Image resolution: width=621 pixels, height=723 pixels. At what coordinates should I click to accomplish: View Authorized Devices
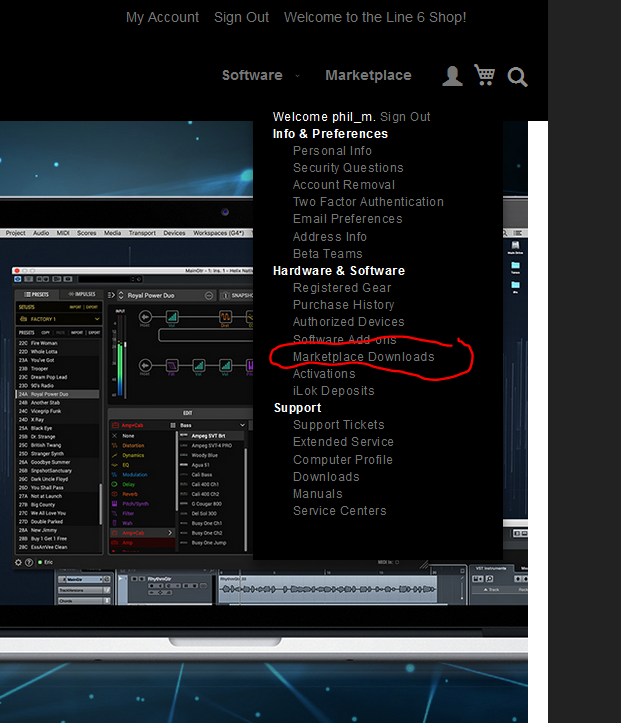coord(349,322)
